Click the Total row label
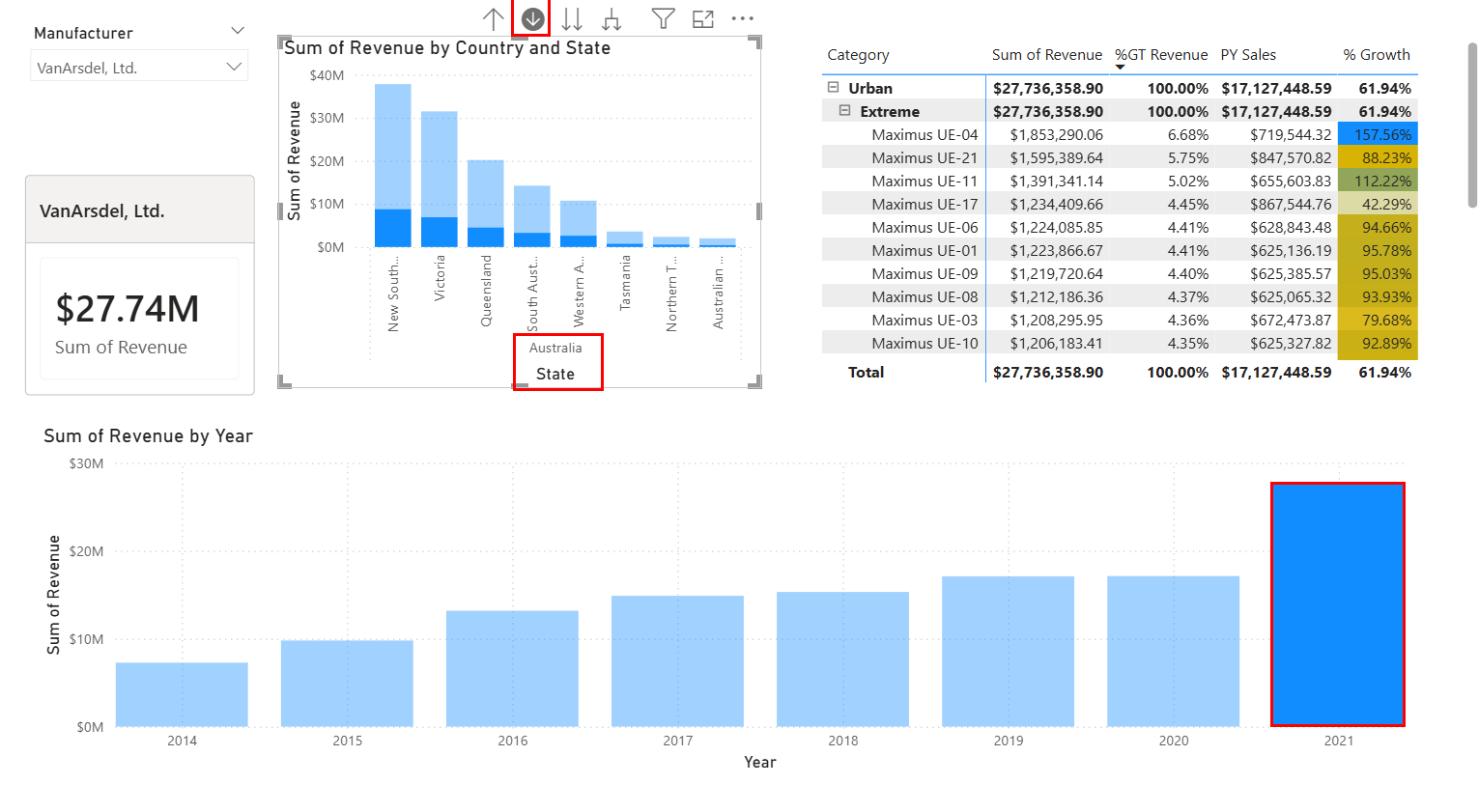The width and height of the screenshot is (1479, 812). [x=866, y=372]
